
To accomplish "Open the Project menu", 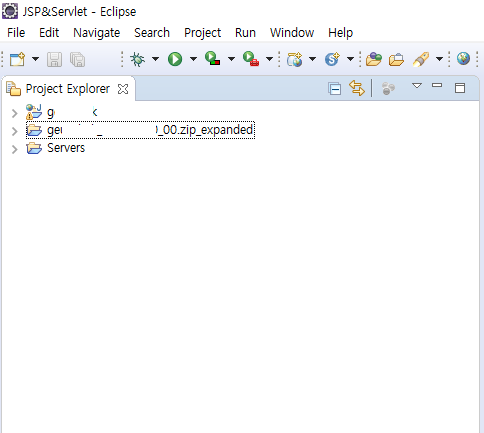I will [203, 33].
